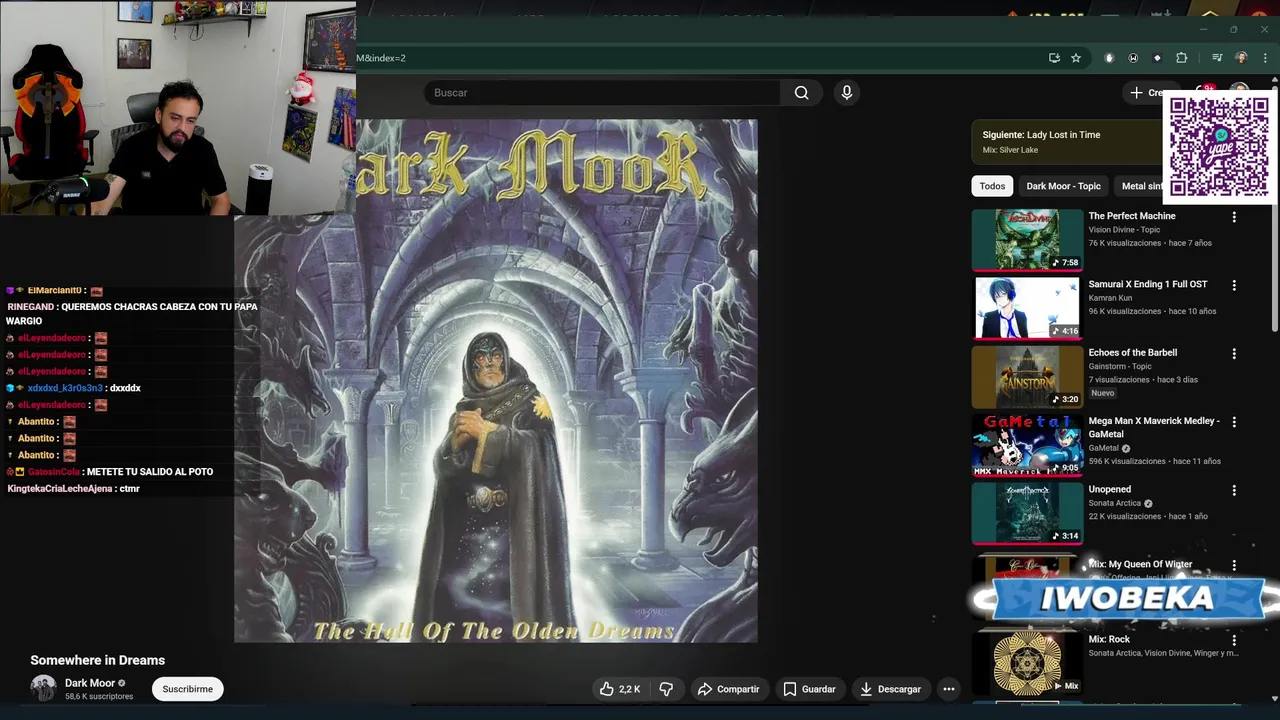Open the more actions ellipsis below the video
Image resolution: width=1280 pixels, height=720 pixels.
pos(949,689)
